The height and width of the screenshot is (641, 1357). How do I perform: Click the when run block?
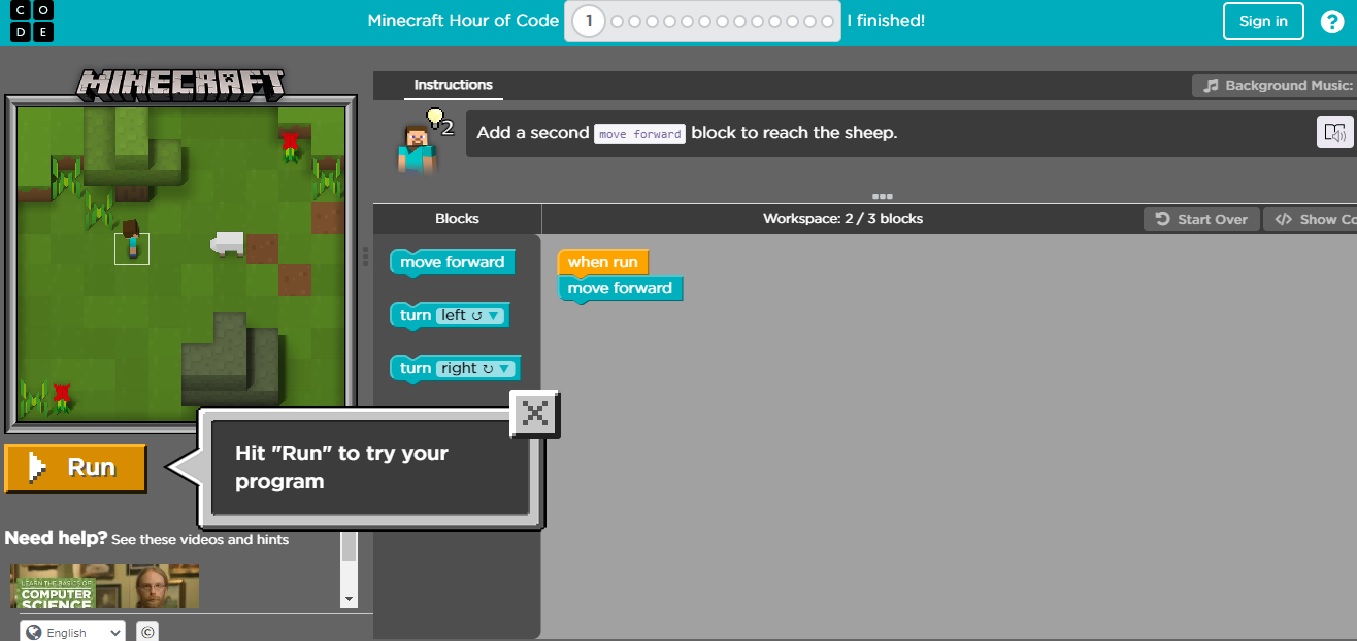coord(603,262)
